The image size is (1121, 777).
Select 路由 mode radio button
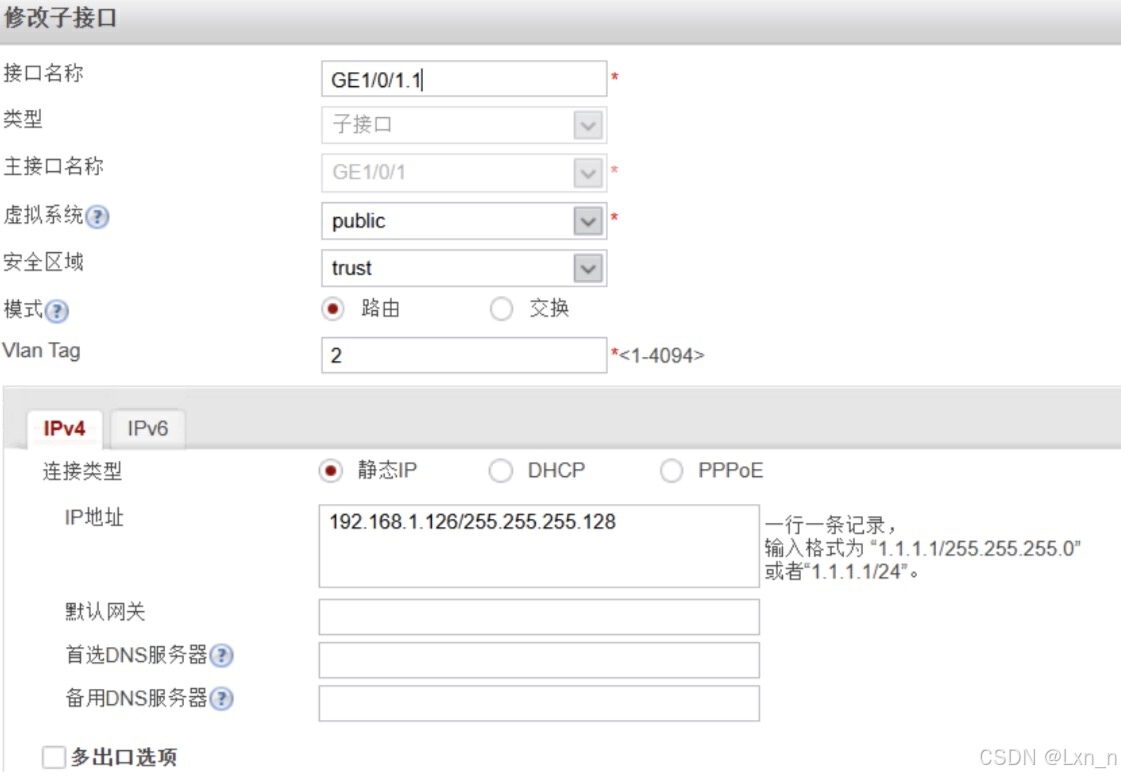[x=332, y=309]
